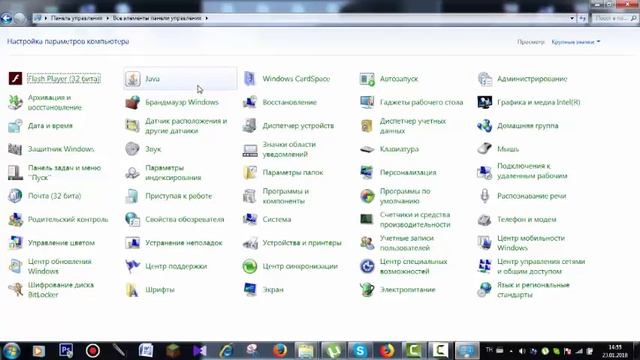Open Диспетчер учетных данных link
640x360 pixels.
click(413, 126)
